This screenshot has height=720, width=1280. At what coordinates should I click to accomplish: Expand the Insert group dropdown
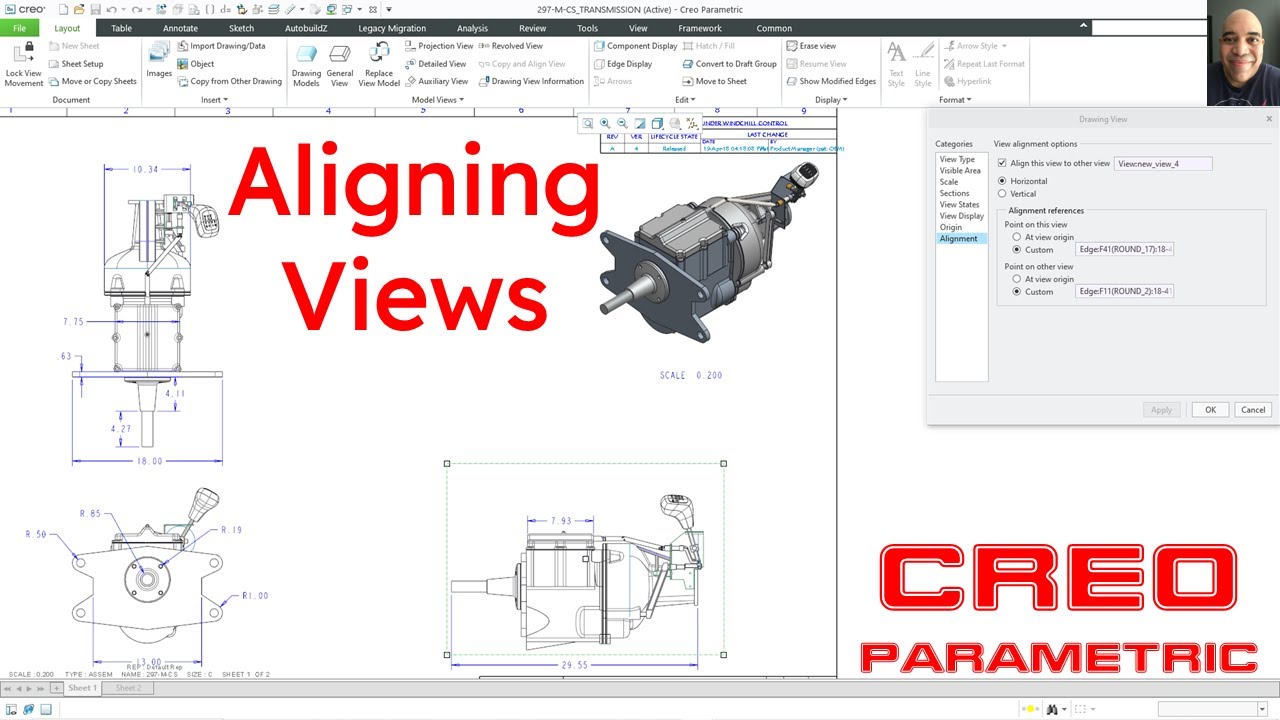tap(215, 100)
